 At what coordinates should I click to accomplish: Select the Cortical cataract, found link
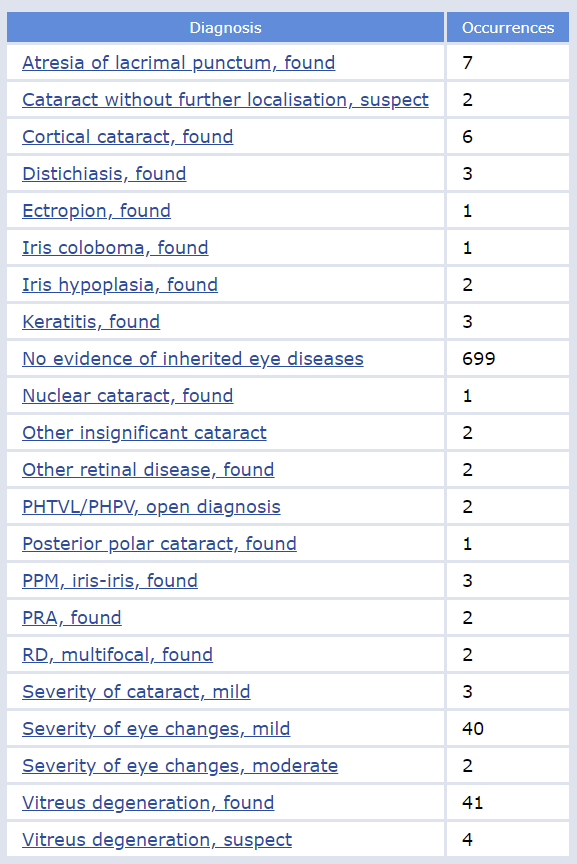point(128,137)
